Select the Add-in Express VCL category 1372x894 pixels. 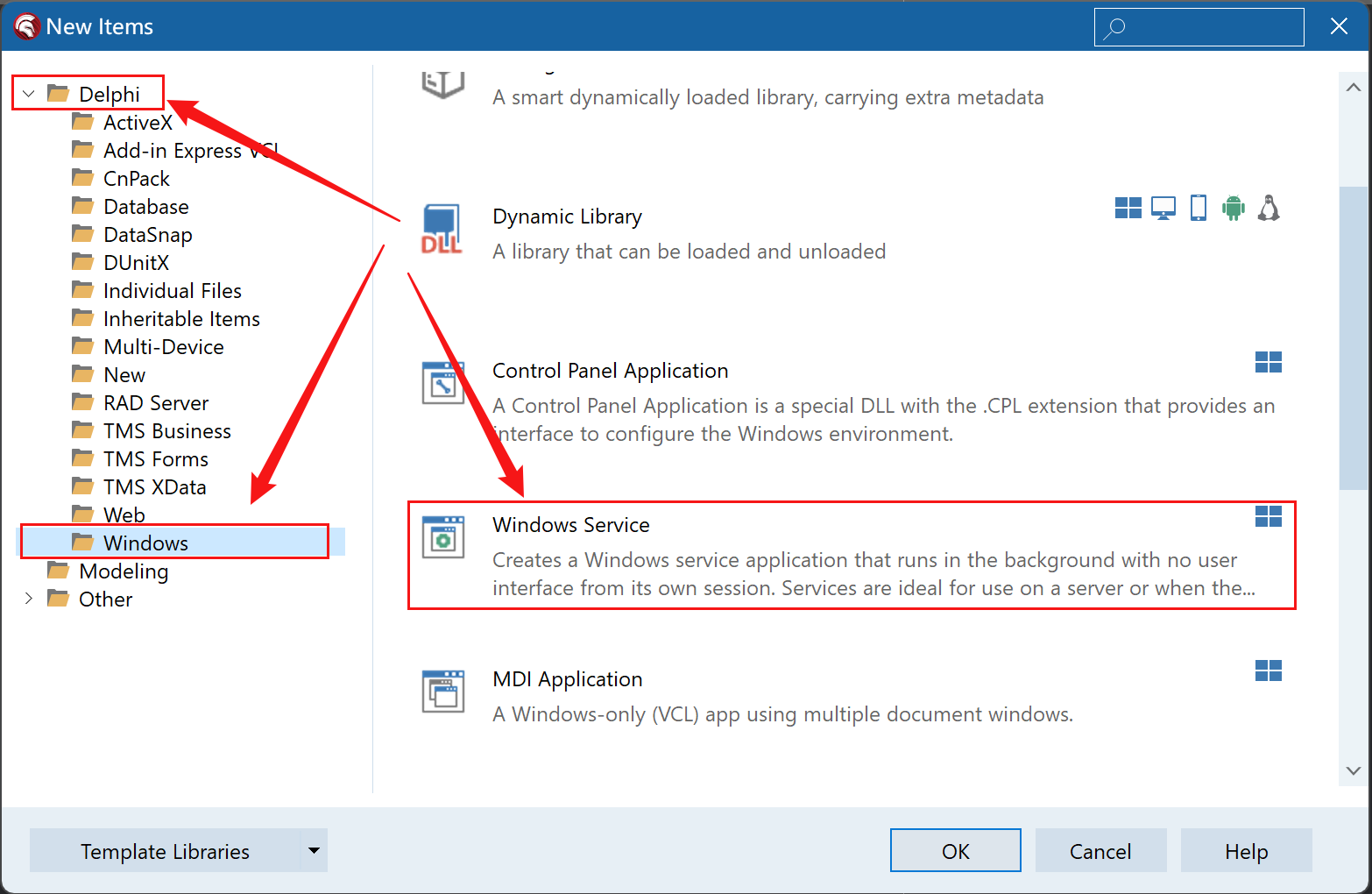pos(191,151)
